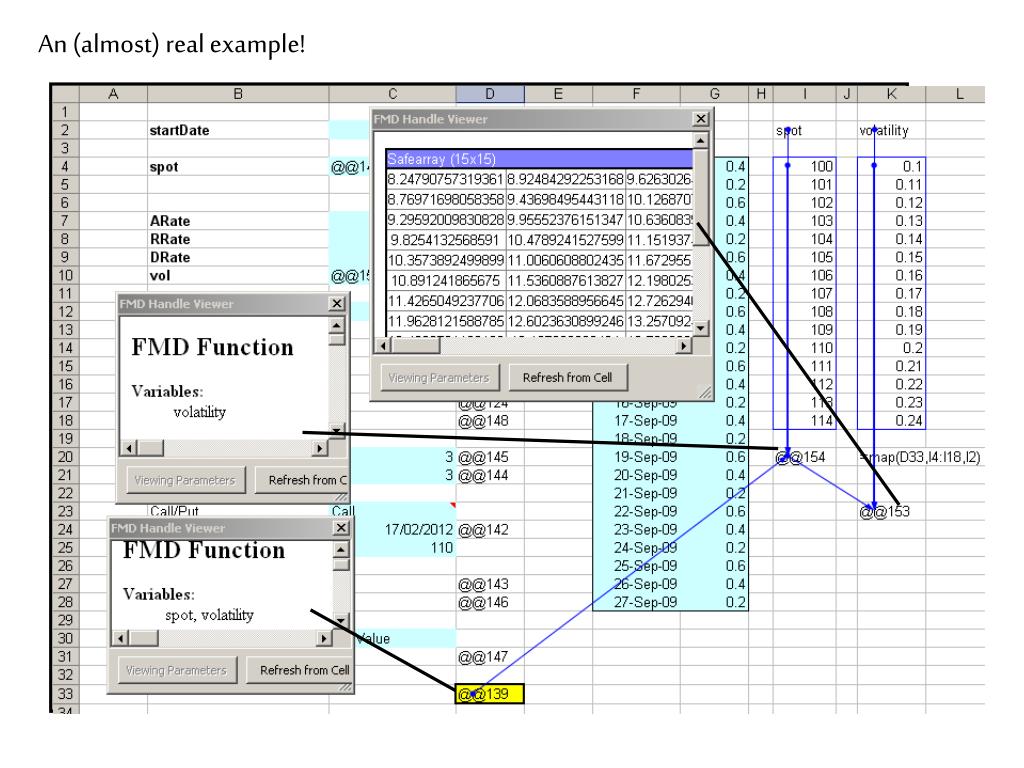Select the ARate label cell
1024x768 pixels.
pyautogui.click(x=238, y=221)
